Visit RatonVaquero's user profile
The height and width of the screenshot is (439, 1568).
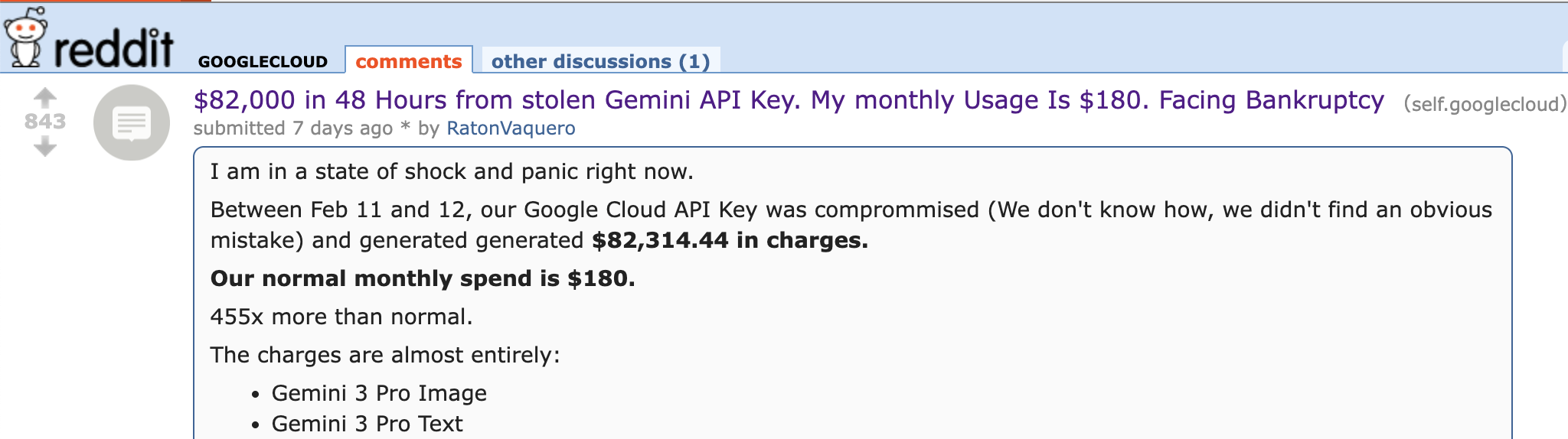(x=511, y=128)
